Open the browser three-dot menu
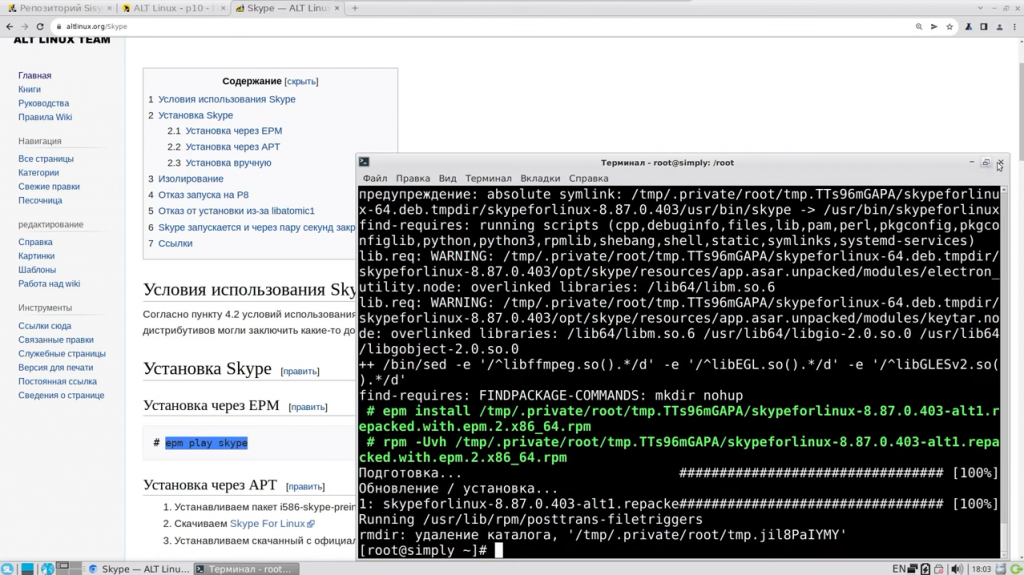Screen dimensions: 1024x575 [x=1014, y=27]
